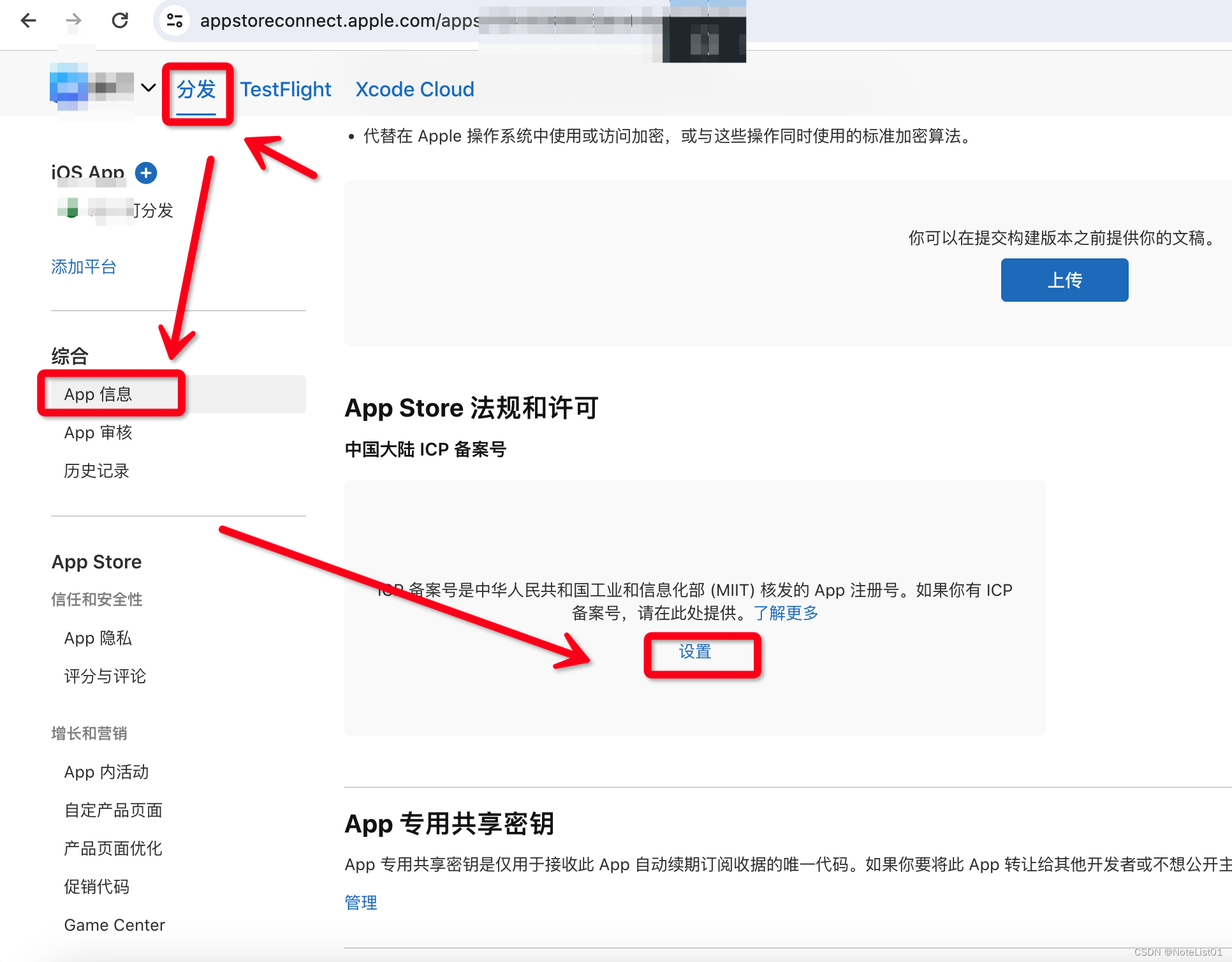Open App 审核 in the sidebar
The width and height of the screenshot is (1232, 962).
(98, 433)
